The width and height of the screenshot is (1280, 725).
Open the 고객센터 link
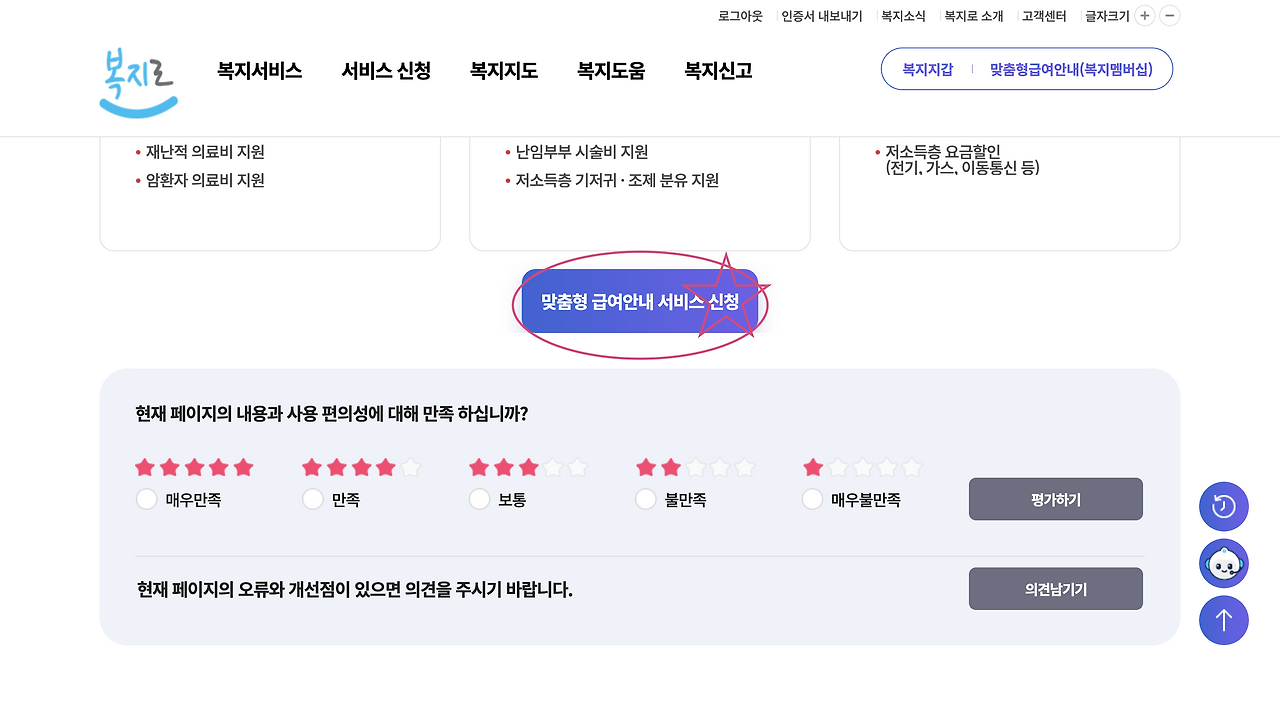point(1042,15)
